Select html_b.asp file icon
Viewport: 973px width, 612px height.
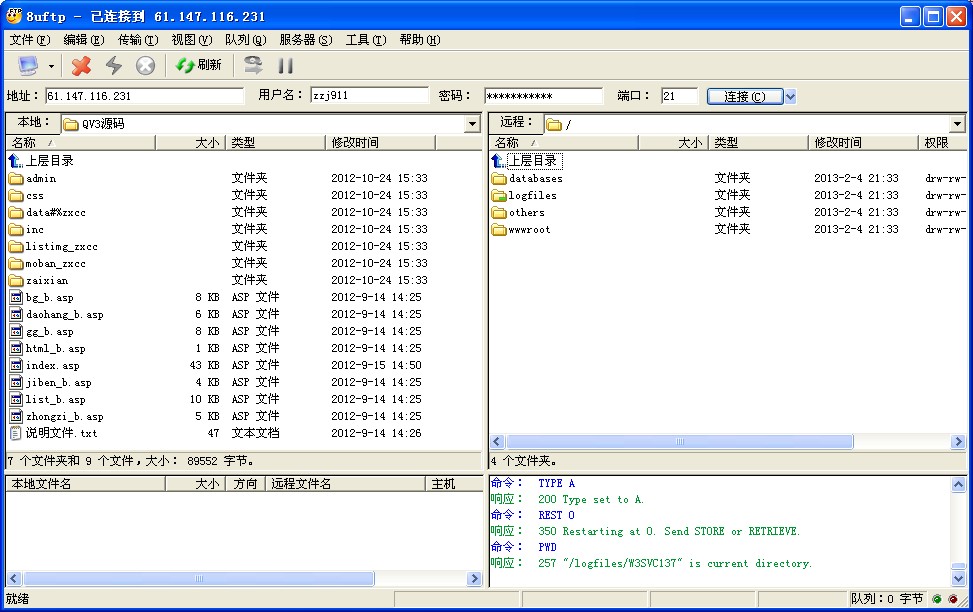pos(16,348)
